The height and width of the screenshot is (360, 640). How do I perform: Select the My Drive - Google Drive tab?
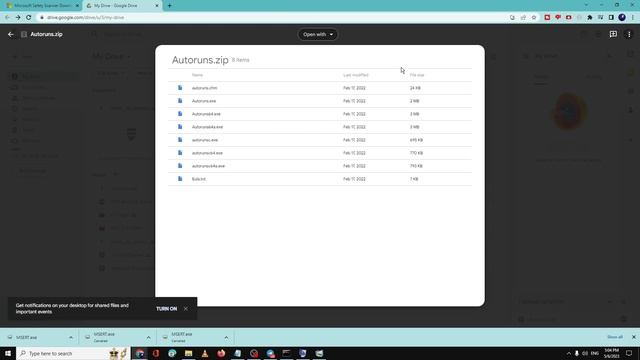122,6
